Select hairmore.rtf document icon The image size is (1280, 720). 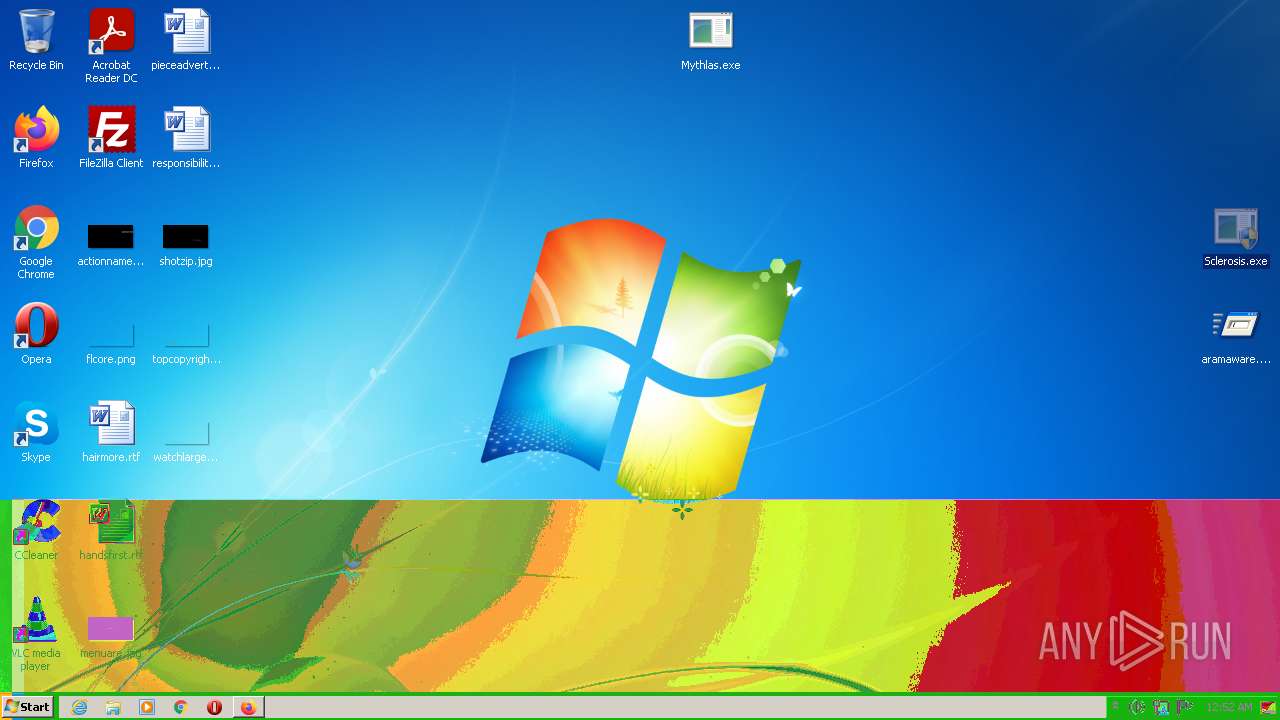(x=111, y=432)
